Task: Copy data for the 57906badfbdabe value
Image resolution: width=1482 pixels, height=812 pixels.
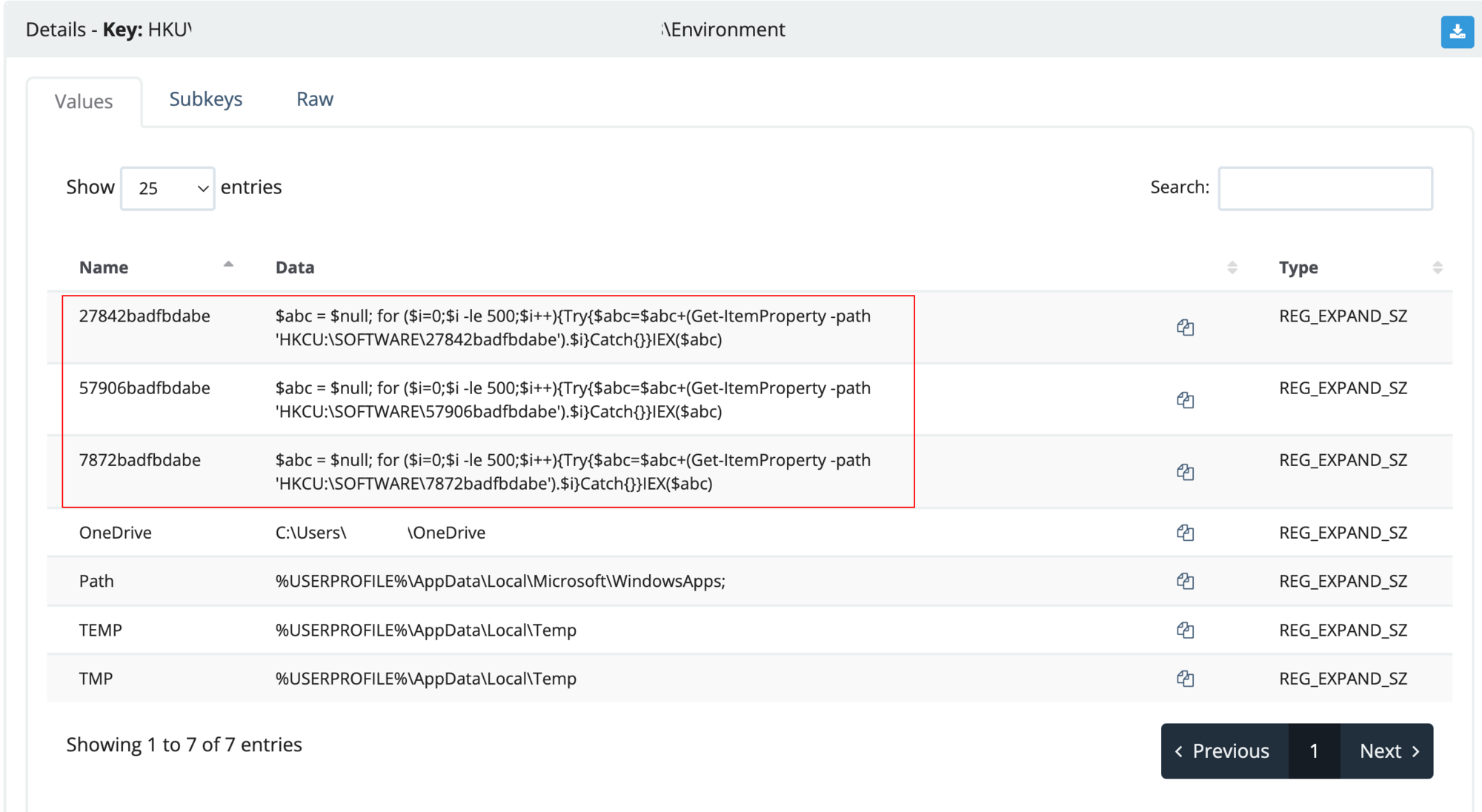Action: pyautogui.click(x=1185, y=400)
